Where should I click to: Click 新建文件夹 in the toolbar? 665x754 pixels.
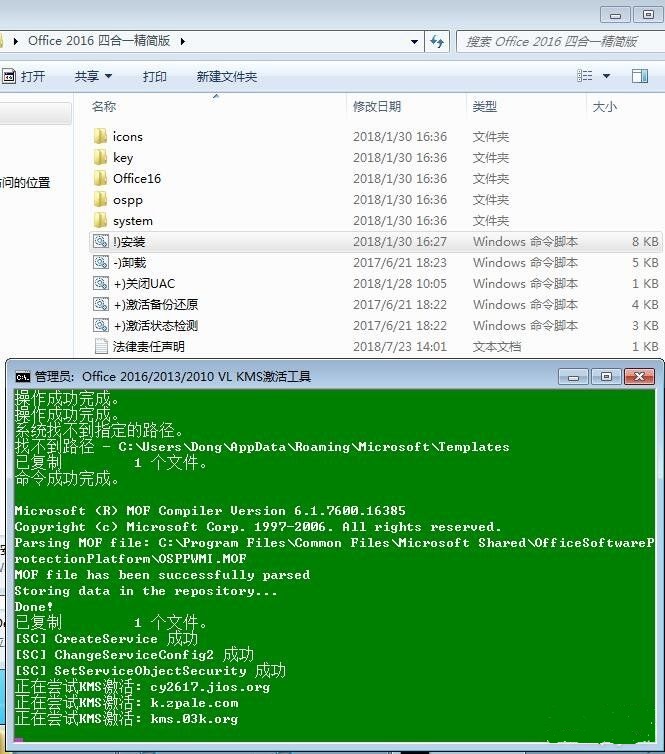[x=226, y=76]
